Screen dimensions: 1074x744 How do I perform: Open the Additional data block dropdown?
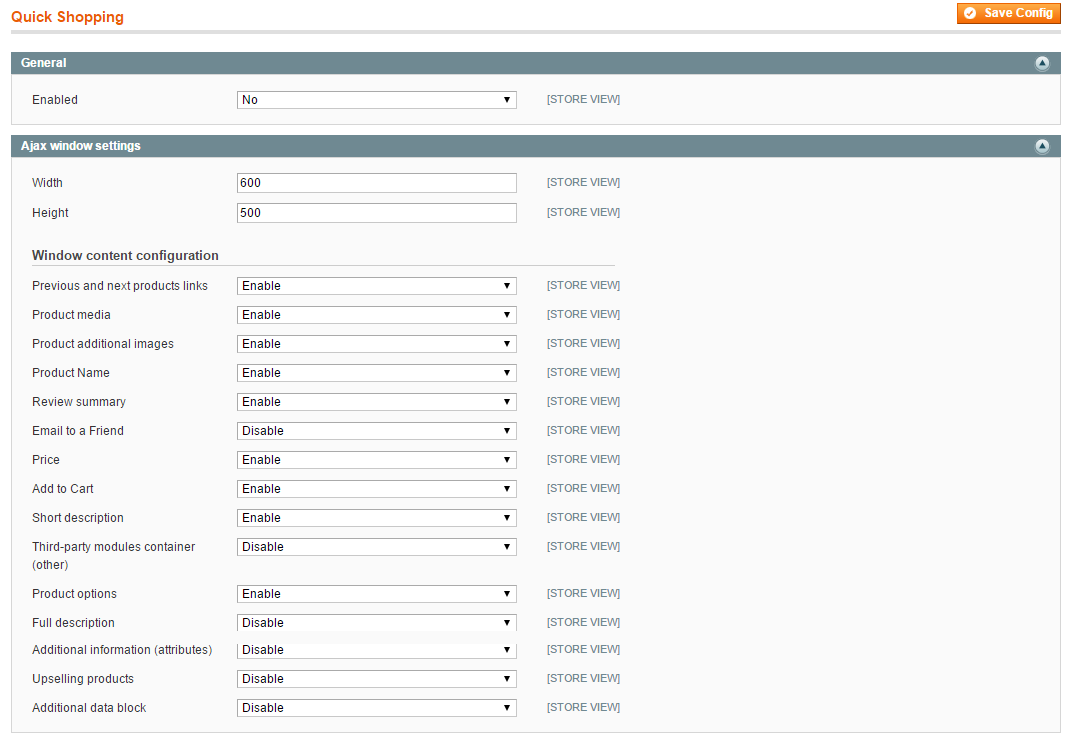377,708
